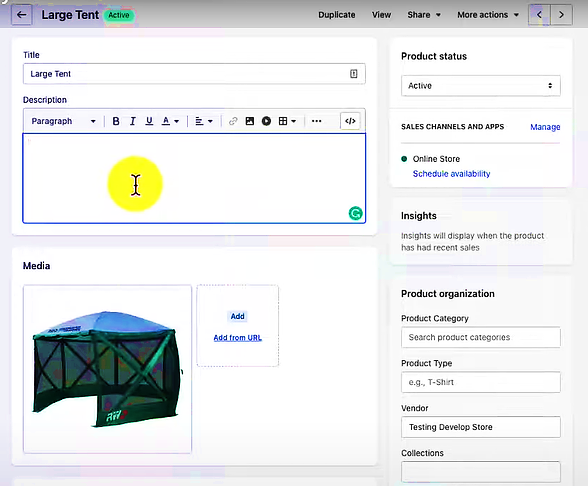Toggle italic formatting in description toolbar

[132, 121]
